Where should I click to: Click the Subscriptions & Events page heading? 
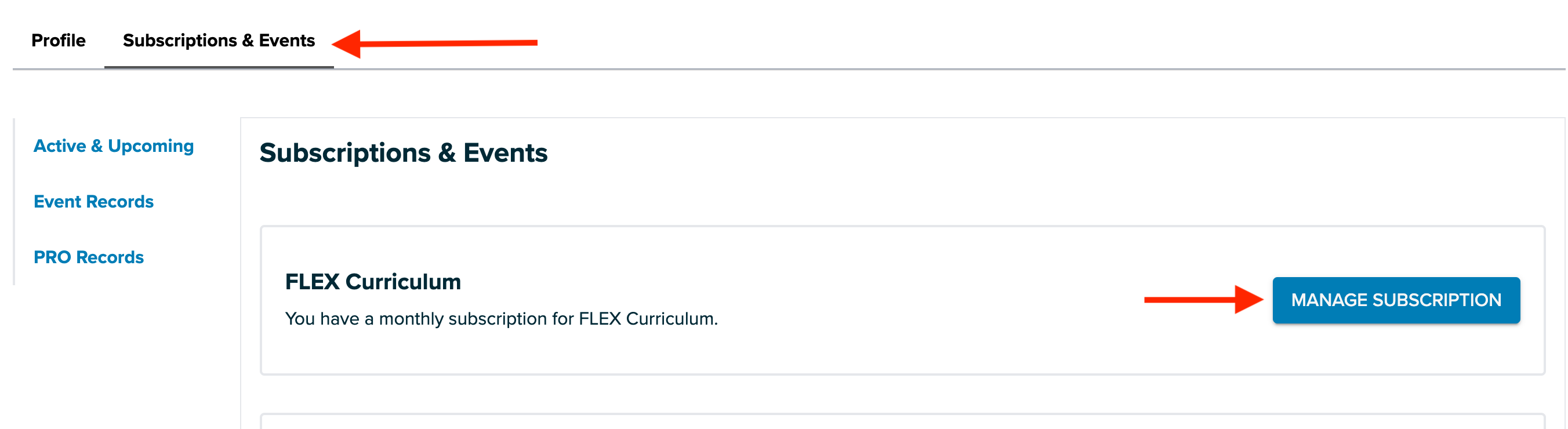[x=403, y=152]
